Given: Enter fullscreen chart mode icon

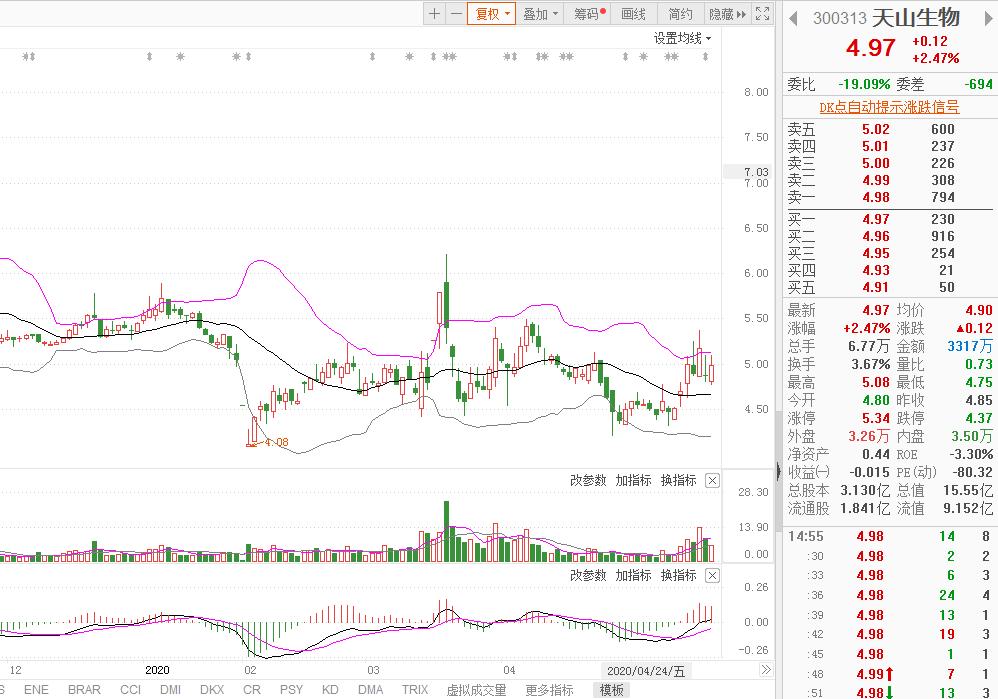Looking at the screenshot, I should (763, 14).
